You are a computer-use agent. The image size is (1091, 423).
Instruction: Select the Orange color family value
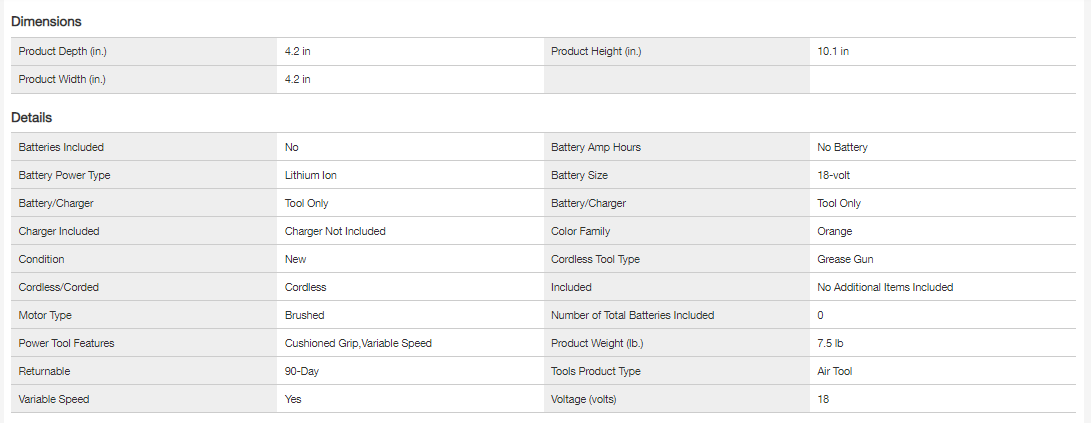pos(835,231)
